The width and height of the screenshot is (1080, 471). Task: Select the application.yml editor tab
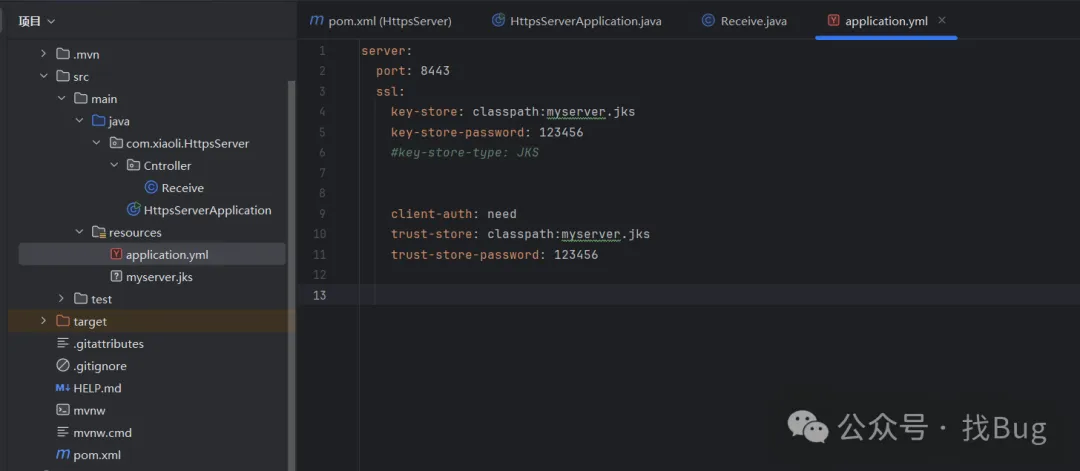tap(886, 21)
